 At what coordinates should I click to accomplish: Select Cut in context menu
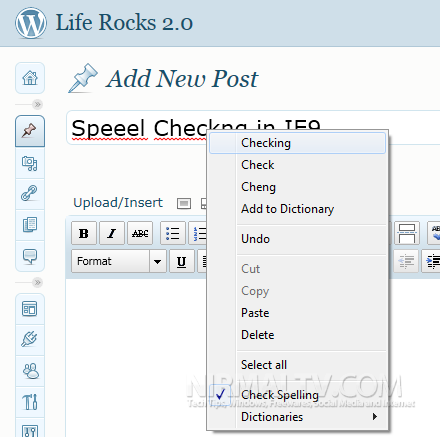pos(297,269)
